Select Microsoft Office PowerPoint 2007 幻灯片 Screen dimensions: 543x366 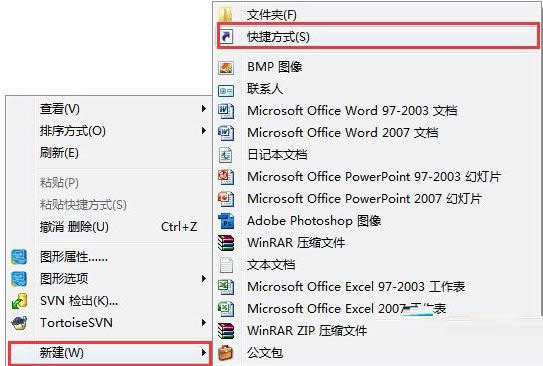pyautogui.click(x=364, y=199)
